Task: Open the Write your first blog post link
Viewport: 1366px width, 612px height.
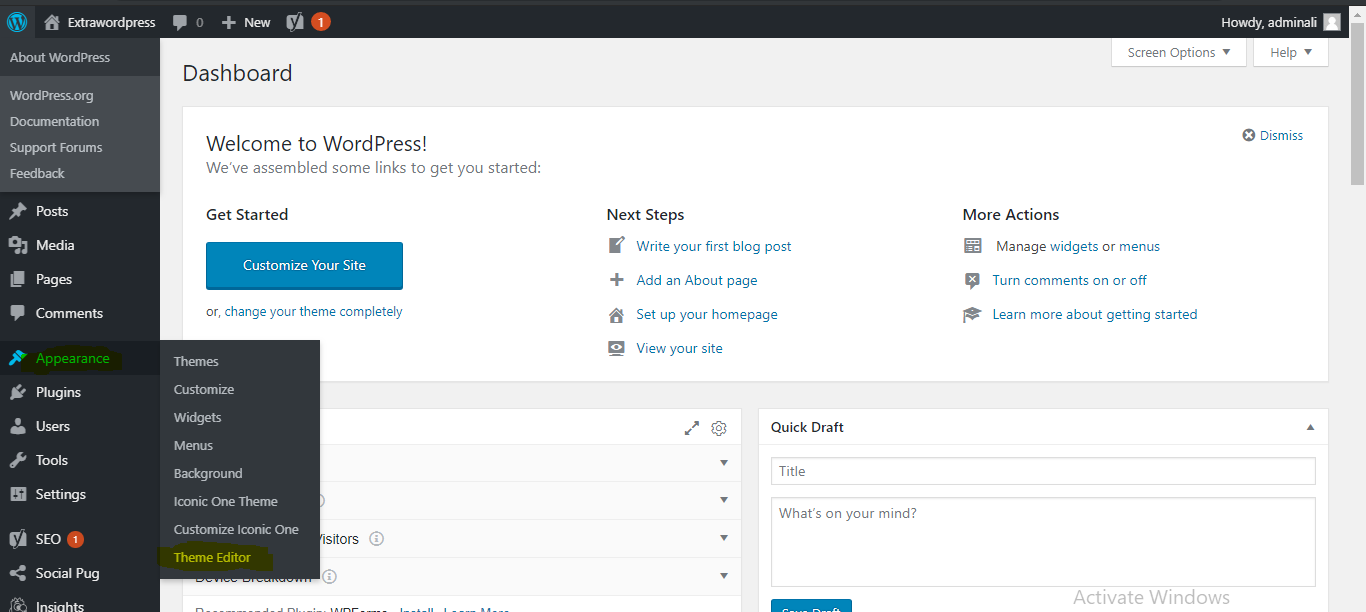Action: 713,246
